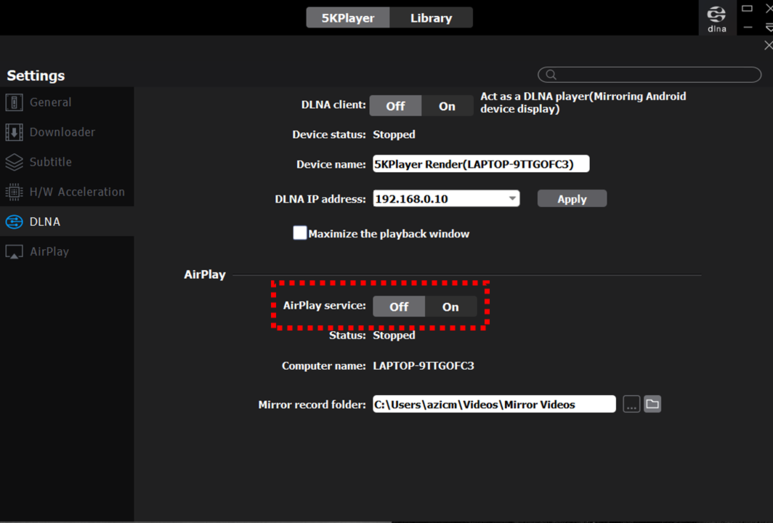Click the Apply button

572,199
